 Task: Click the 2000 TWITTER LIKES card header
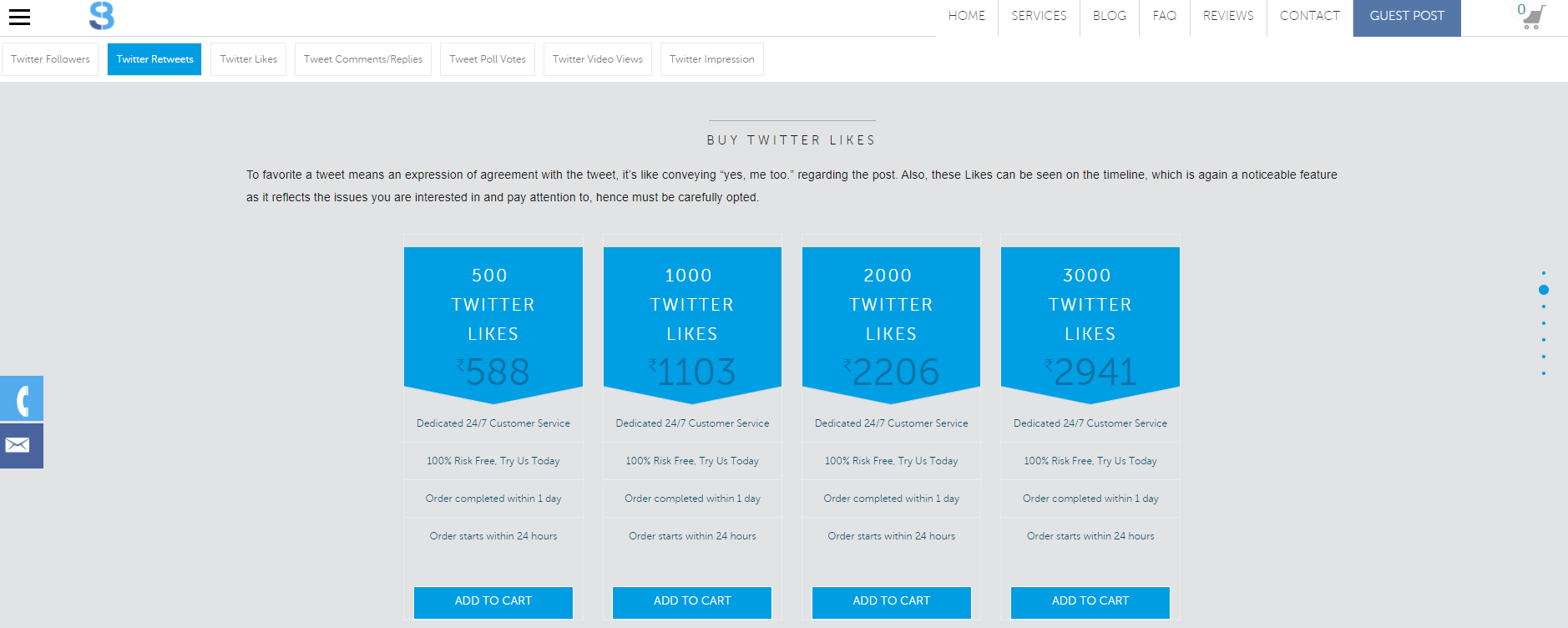pos(892,305)
